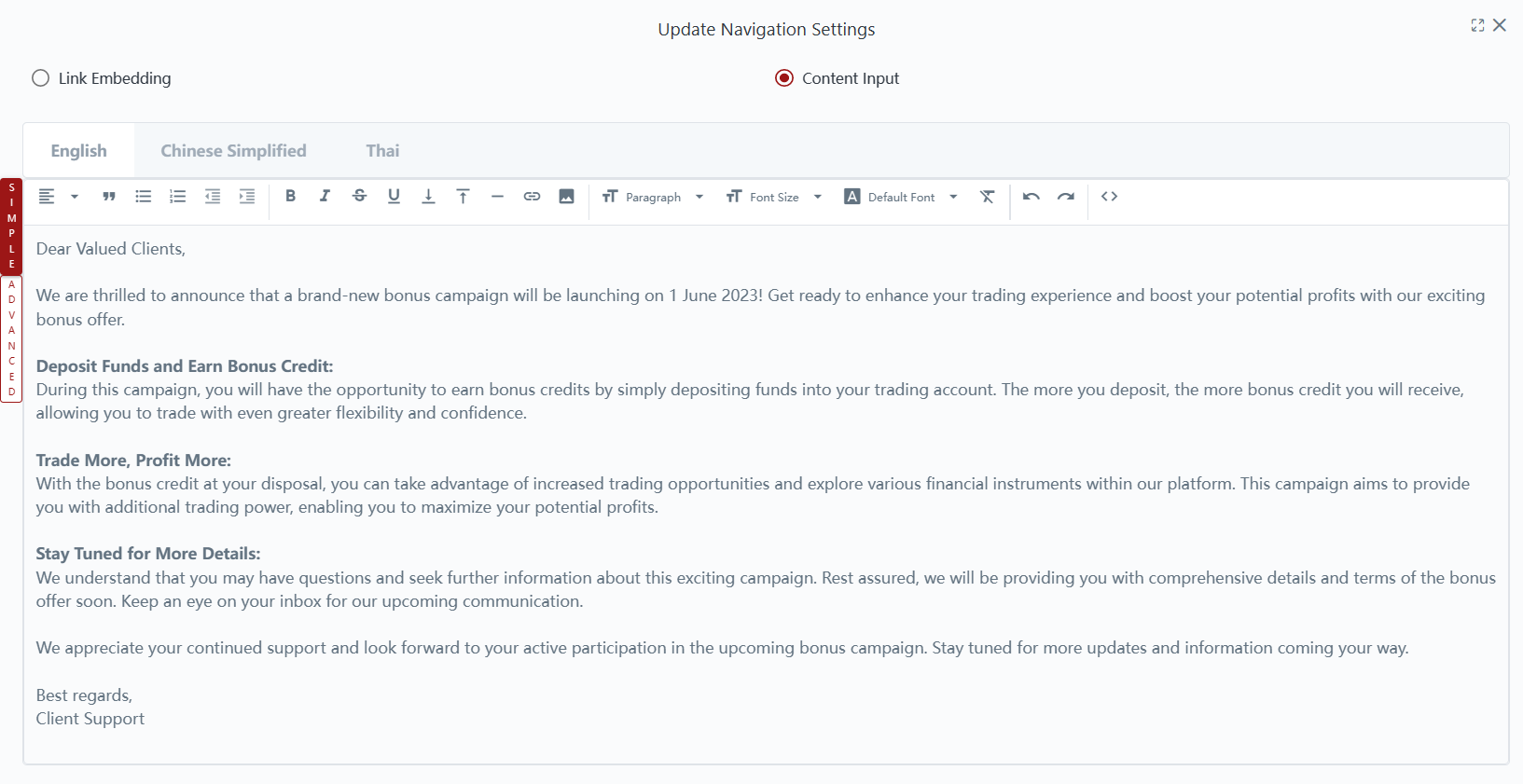Apply strikethrough to text
This screenshot has width=1523, height=784.
coord(359,197)
